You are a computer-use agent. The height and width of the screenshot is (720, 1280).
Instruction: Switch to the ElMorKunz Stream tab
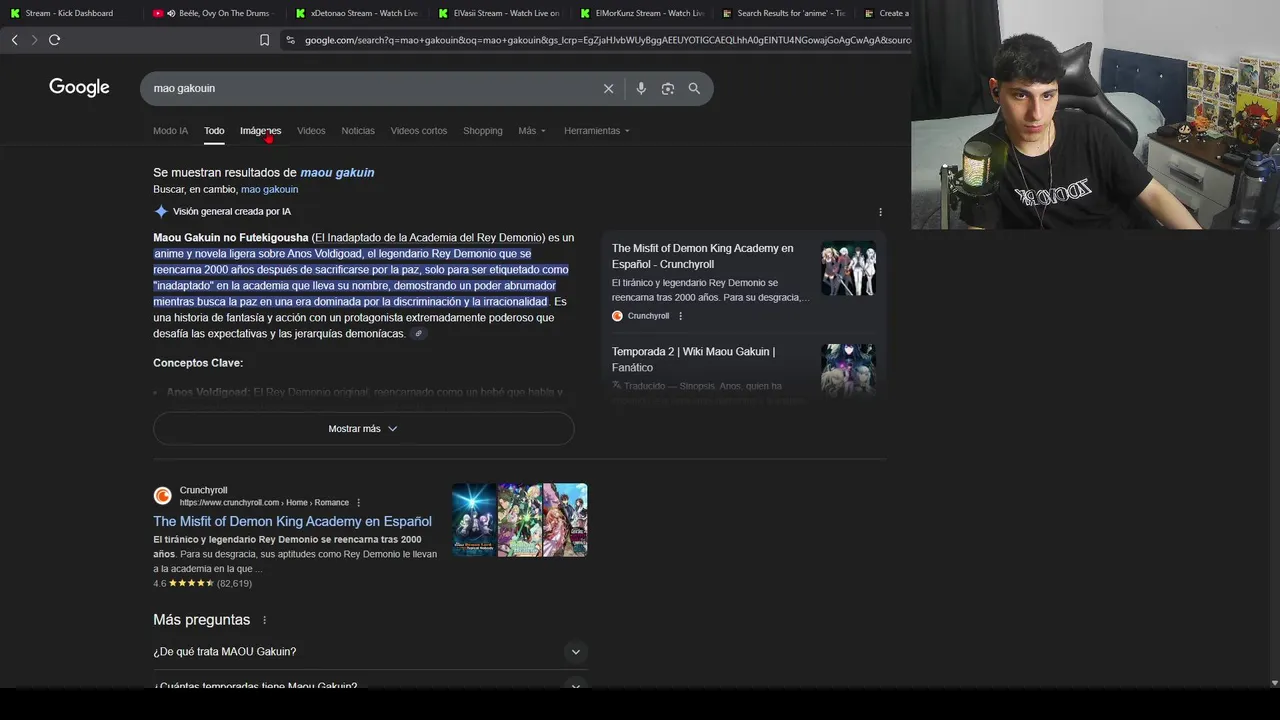point(642,13)
